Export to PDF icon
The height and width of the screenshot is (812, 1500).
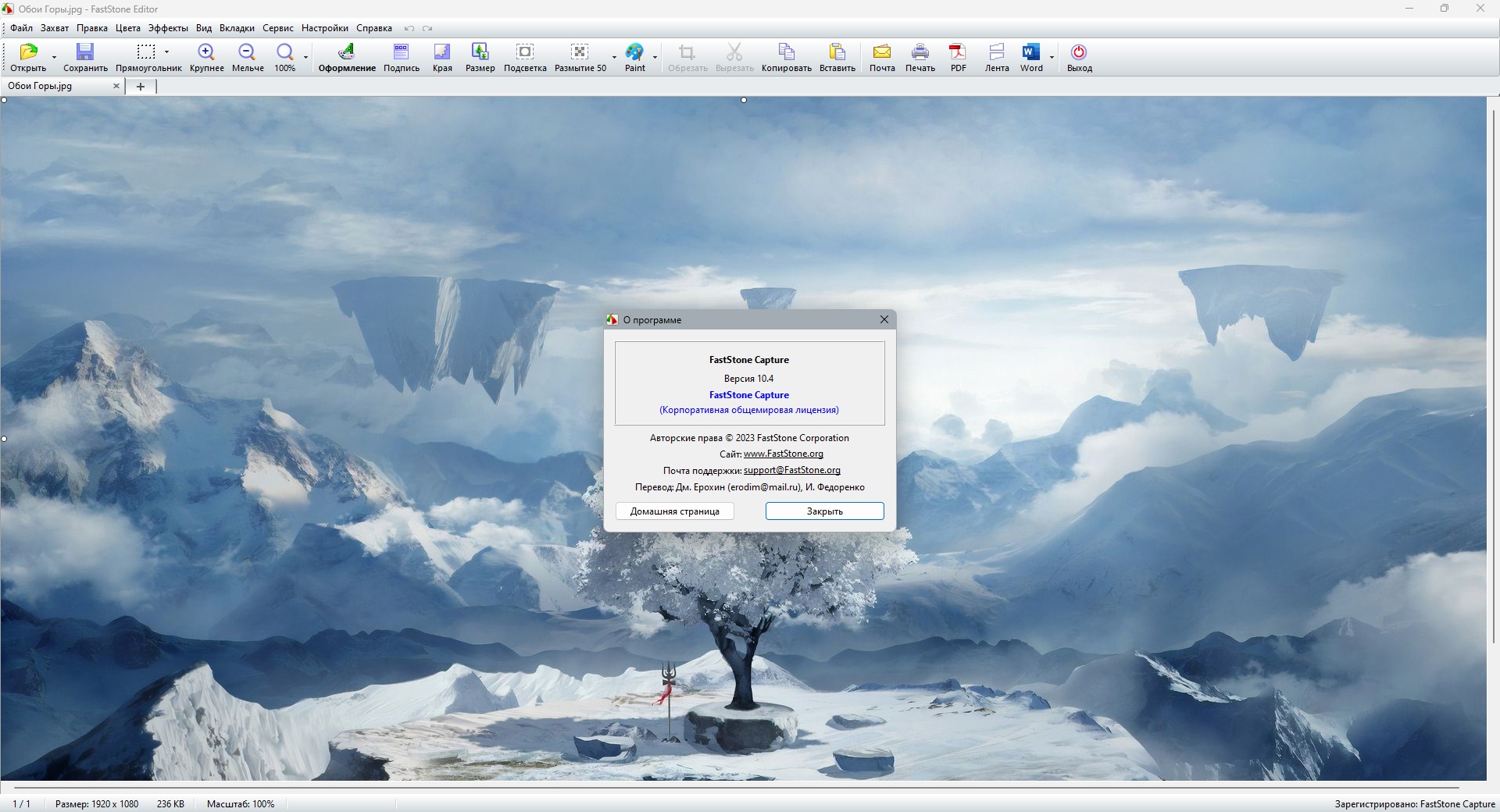[x=958, y=52]
